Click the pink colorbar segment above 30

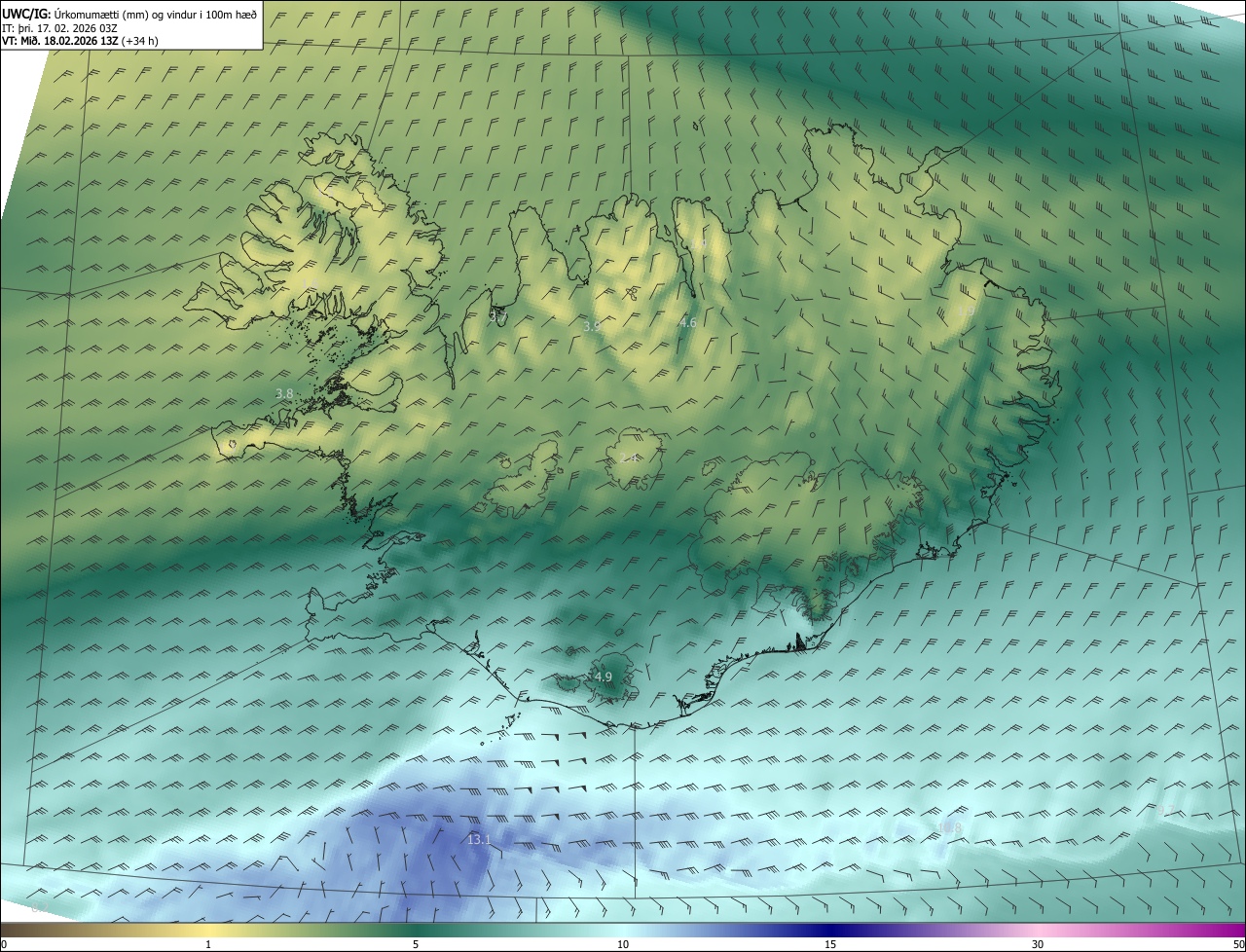click(x=1038, y=930)
